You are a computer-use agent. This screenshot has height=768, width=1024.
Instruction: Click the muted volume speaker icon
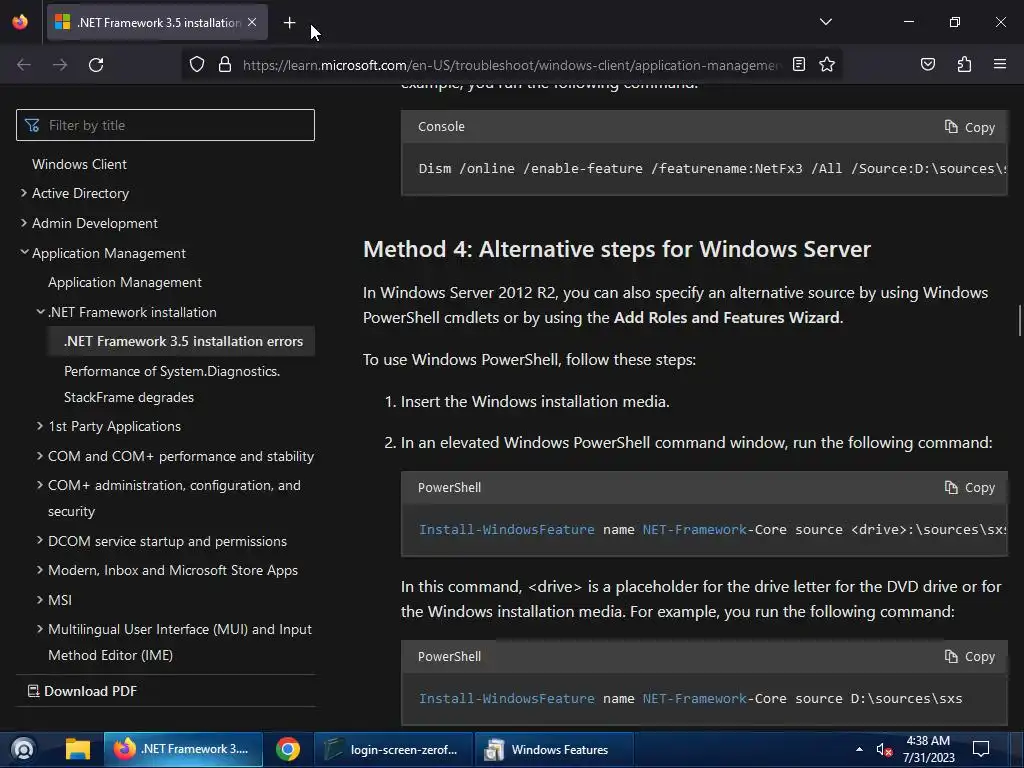pyautogui.click(x=884, y=749)
